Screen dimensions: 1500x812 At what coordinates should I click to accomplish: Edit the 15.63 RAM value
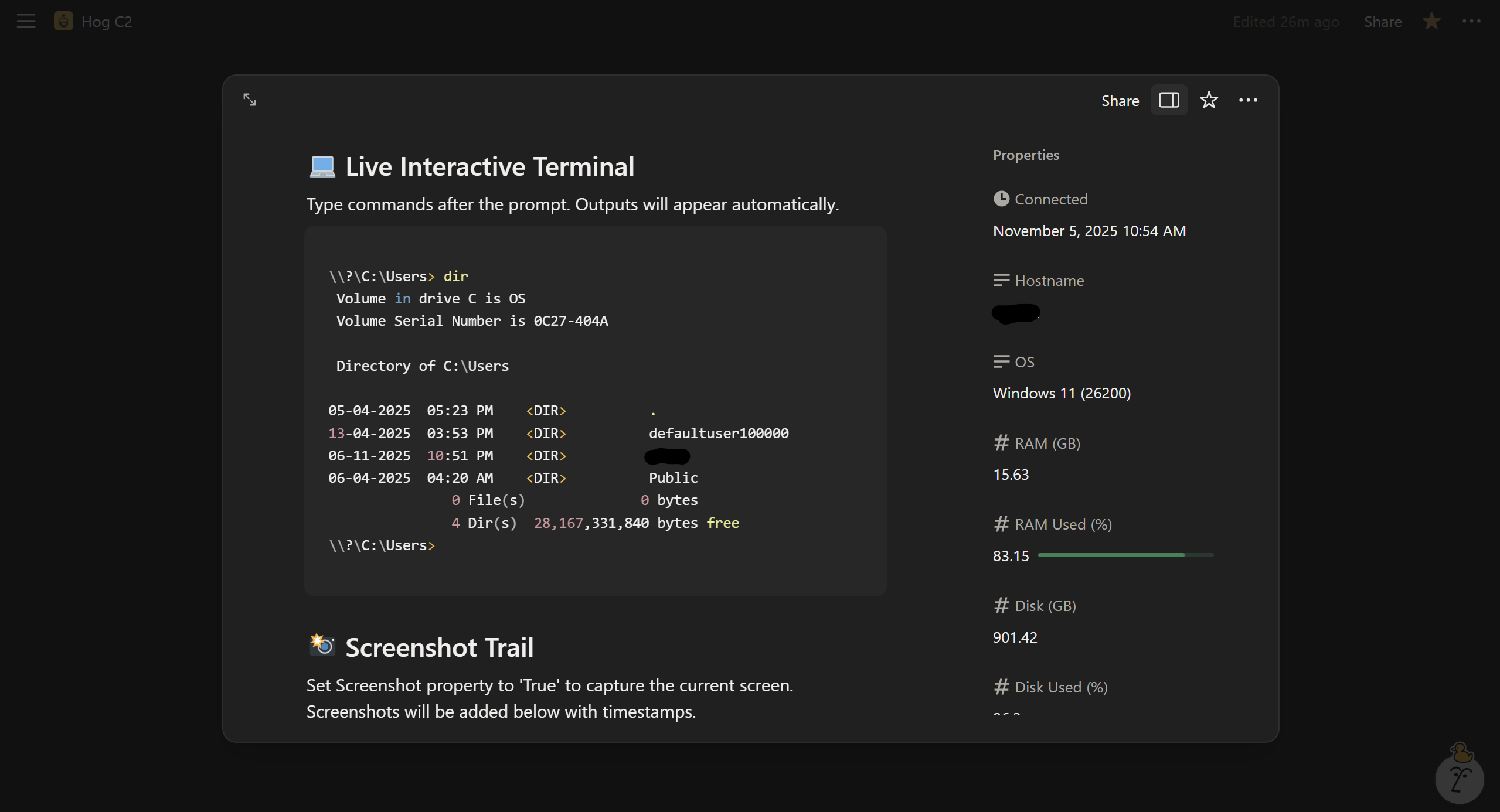coord(1011,475)
